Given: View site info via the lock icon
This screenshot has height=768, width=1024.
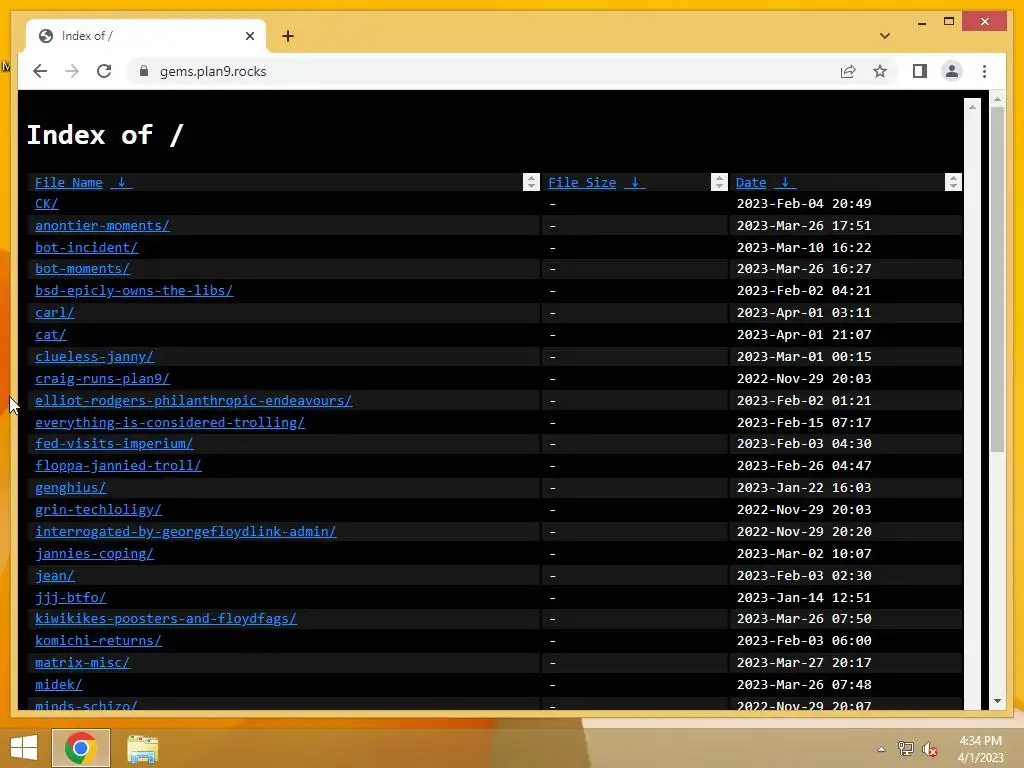Looking at the screenshot, I should (x=144, y=71).
